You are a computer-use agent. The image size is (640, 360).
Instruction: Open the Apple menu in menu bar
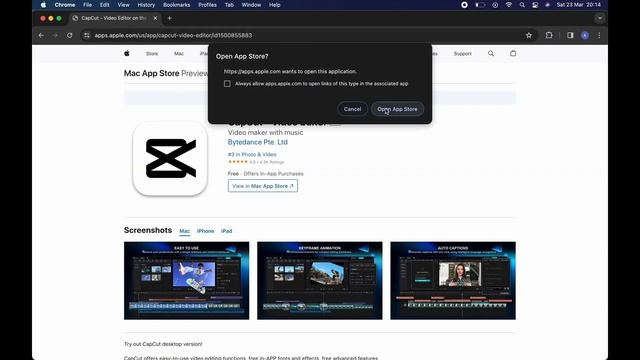[43, 5]
